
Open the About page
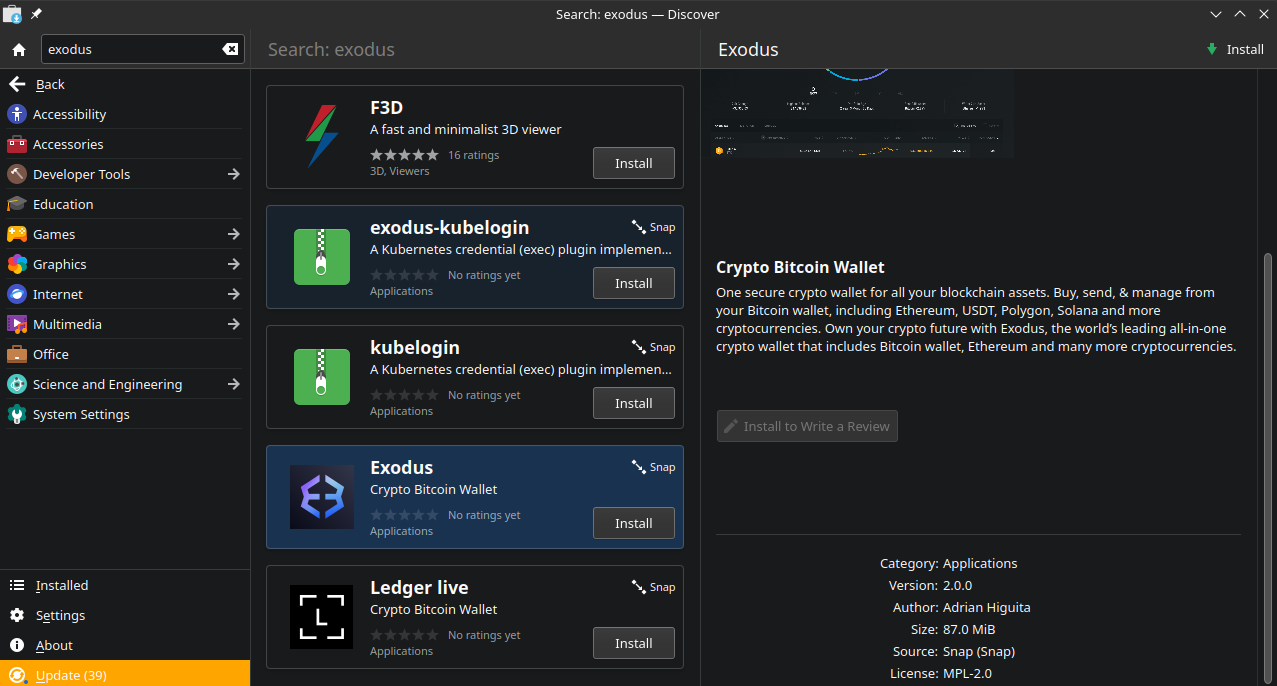125,645
